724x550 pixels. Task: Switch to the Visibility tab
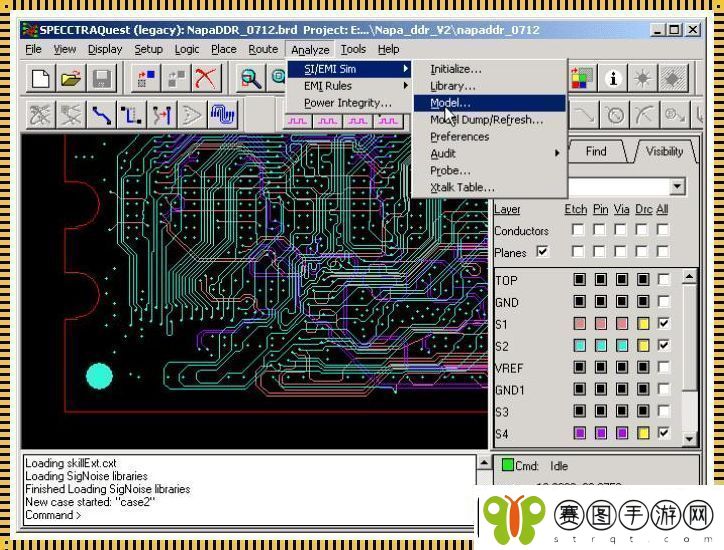[664, 151]
